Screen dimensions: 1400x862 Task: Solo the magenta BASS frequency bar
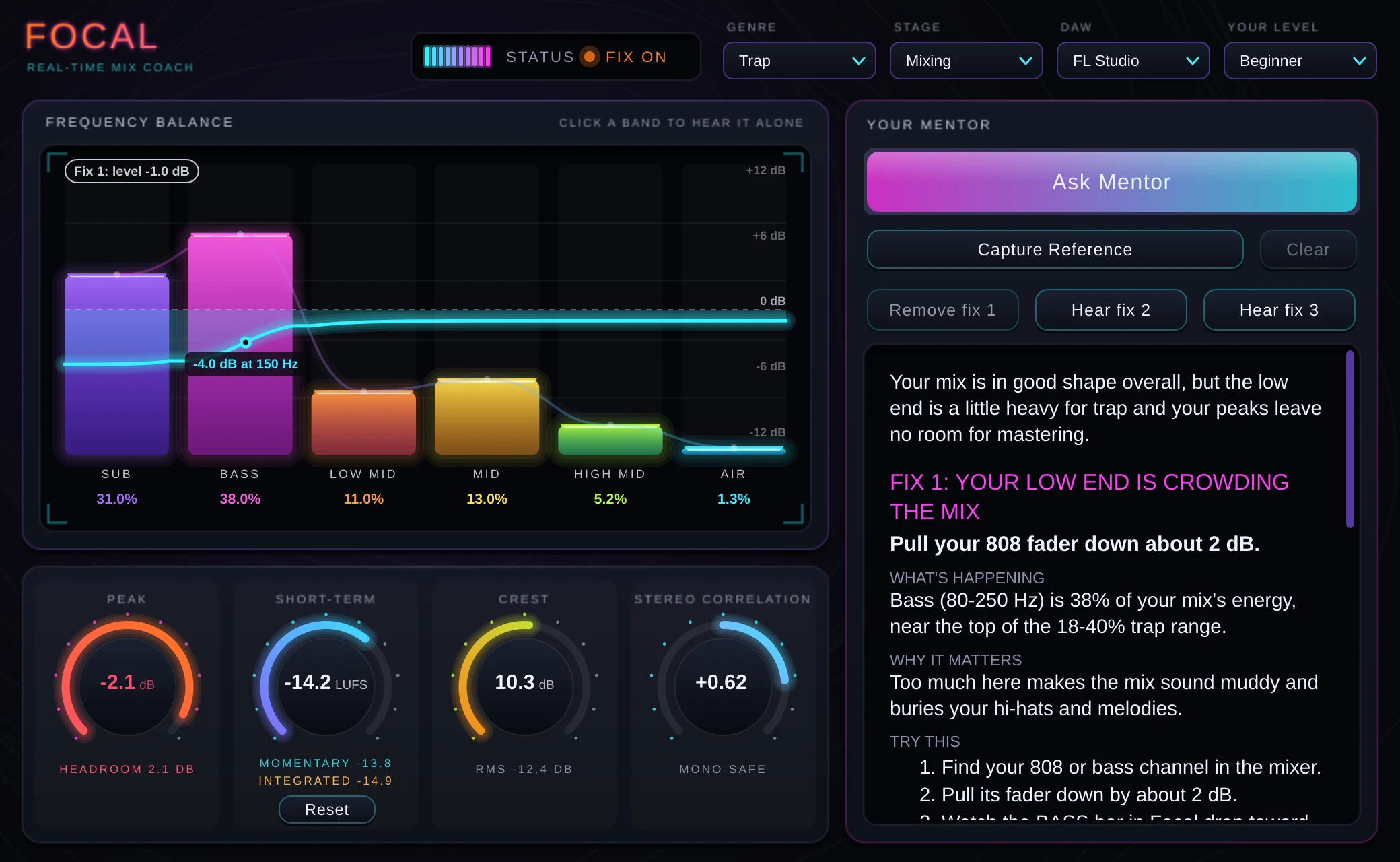240,344
